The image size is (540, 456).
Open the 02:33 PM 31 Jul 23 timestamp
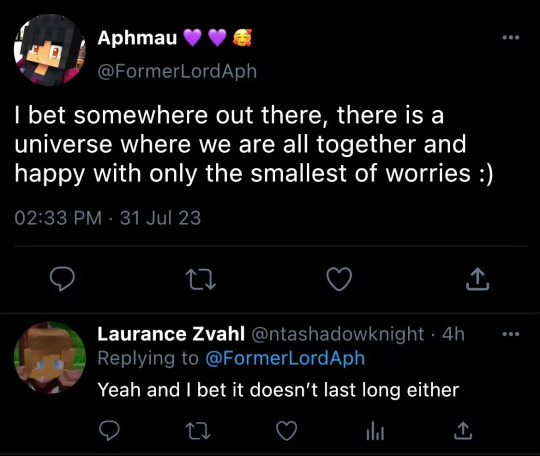point(107,218)
